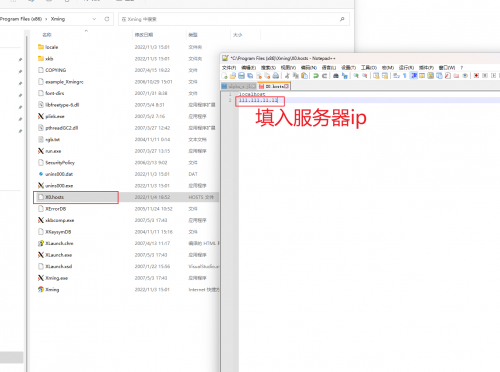500x372 pixels.
Task: Select the X0.hosts file in the list
Action: tap(76, 197)
